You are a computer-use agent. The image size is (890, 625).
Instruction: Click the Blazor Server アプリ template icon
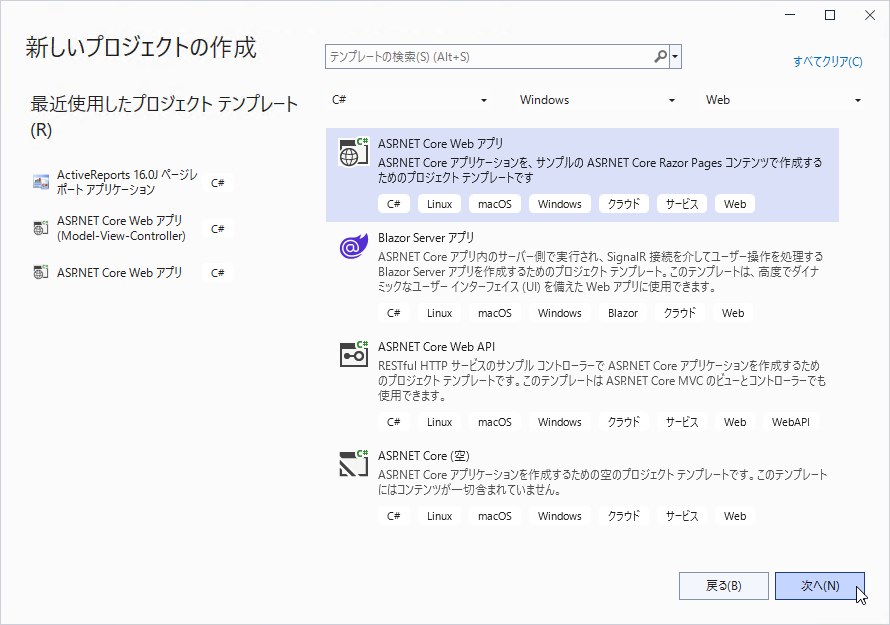tap(353, 247)
